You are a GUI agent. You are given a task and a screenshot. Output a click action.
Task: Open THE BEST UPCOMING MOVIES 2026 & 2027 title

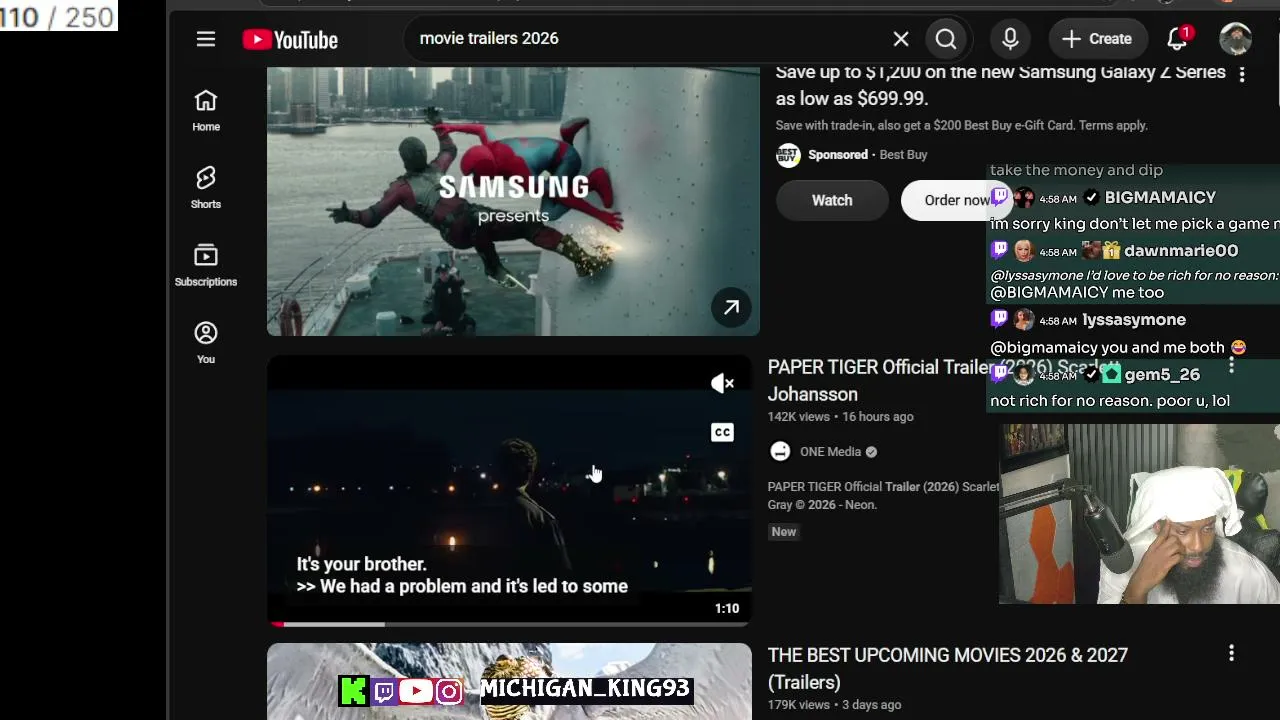click(947, 668)
